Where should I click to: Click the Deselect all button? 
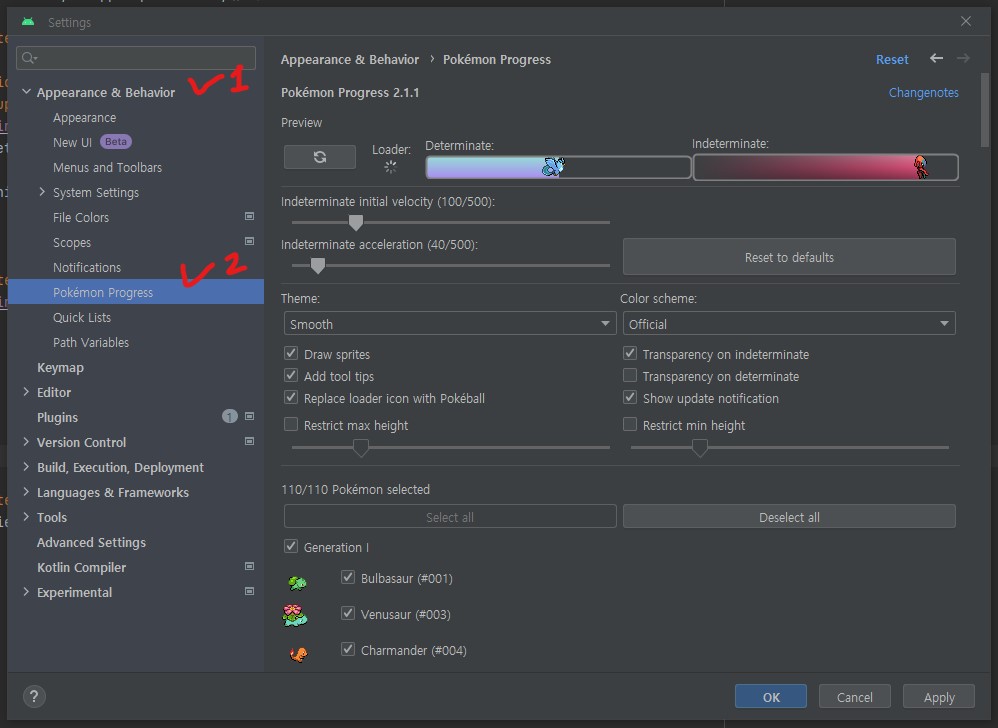pyautogui.click(x=789, y=517)
